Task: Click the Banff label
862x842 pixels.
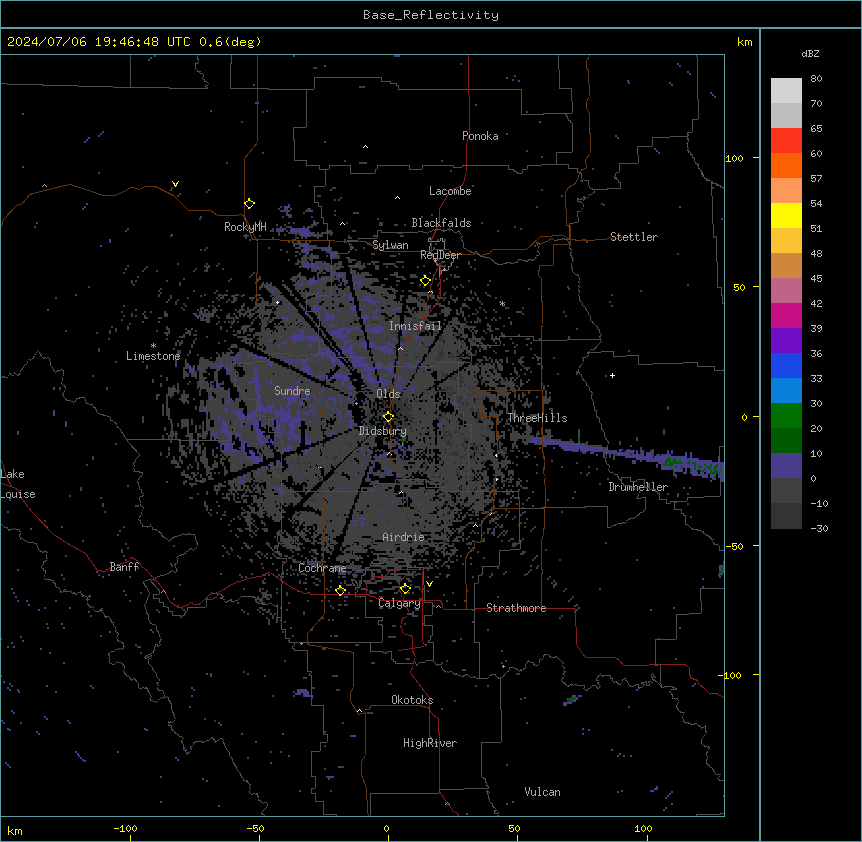Action: (124, 567)
